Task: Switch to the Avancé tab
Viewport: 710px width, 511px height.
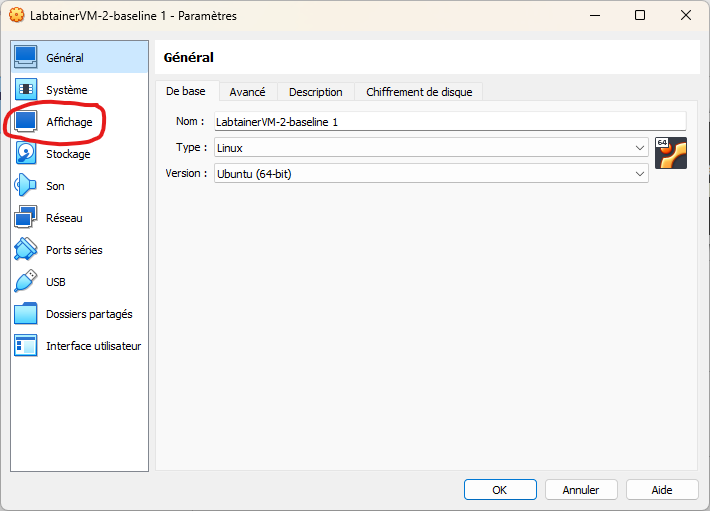Action: (x=247, y=92)
